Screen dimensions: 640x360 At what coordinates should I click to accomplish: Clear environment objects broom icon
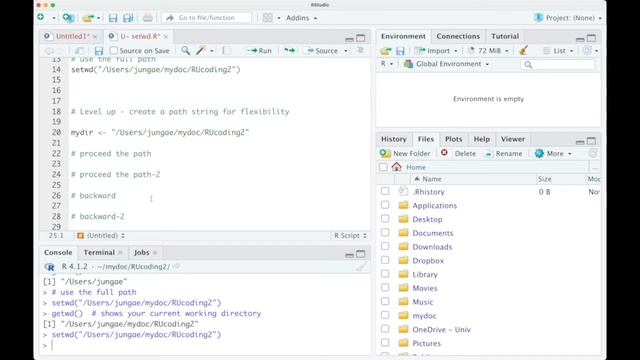click(523, 50)
